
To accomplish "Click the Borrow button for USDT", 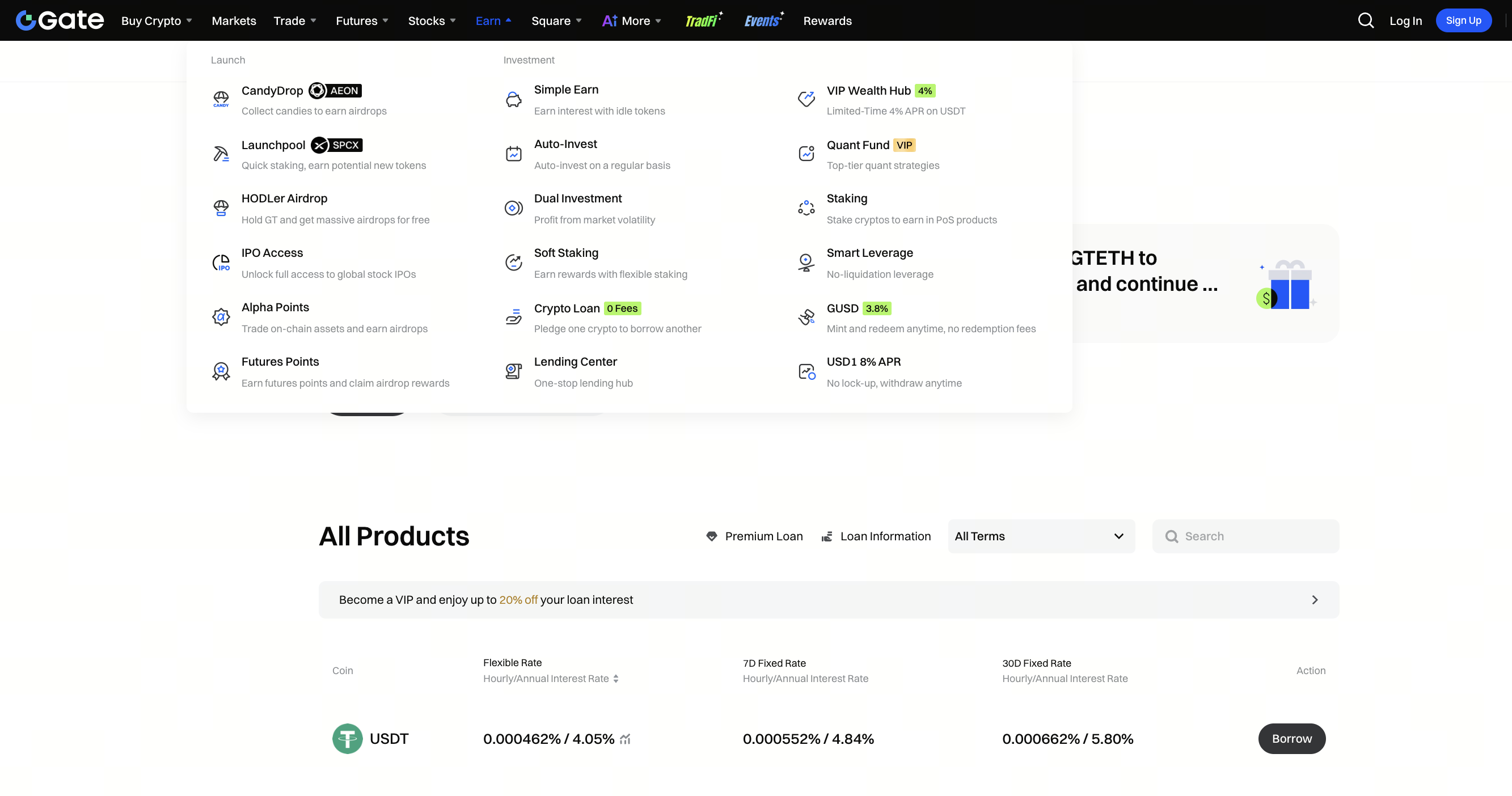I will tap(1291, 739).
